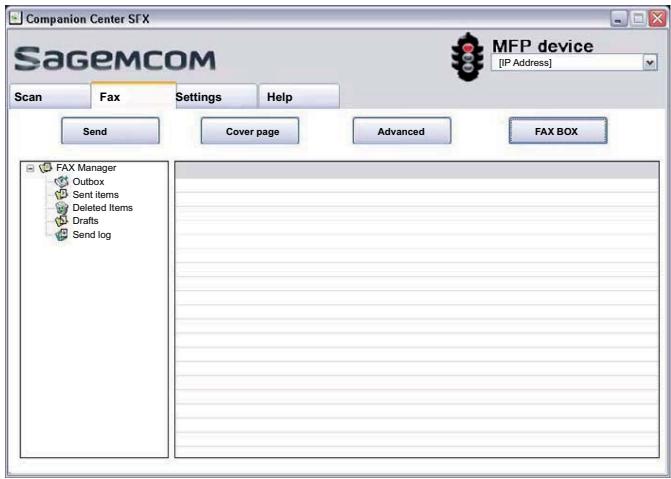Click the traffic light status icon
This screenshot has height=479, width=671.
(x=467, y=56)
